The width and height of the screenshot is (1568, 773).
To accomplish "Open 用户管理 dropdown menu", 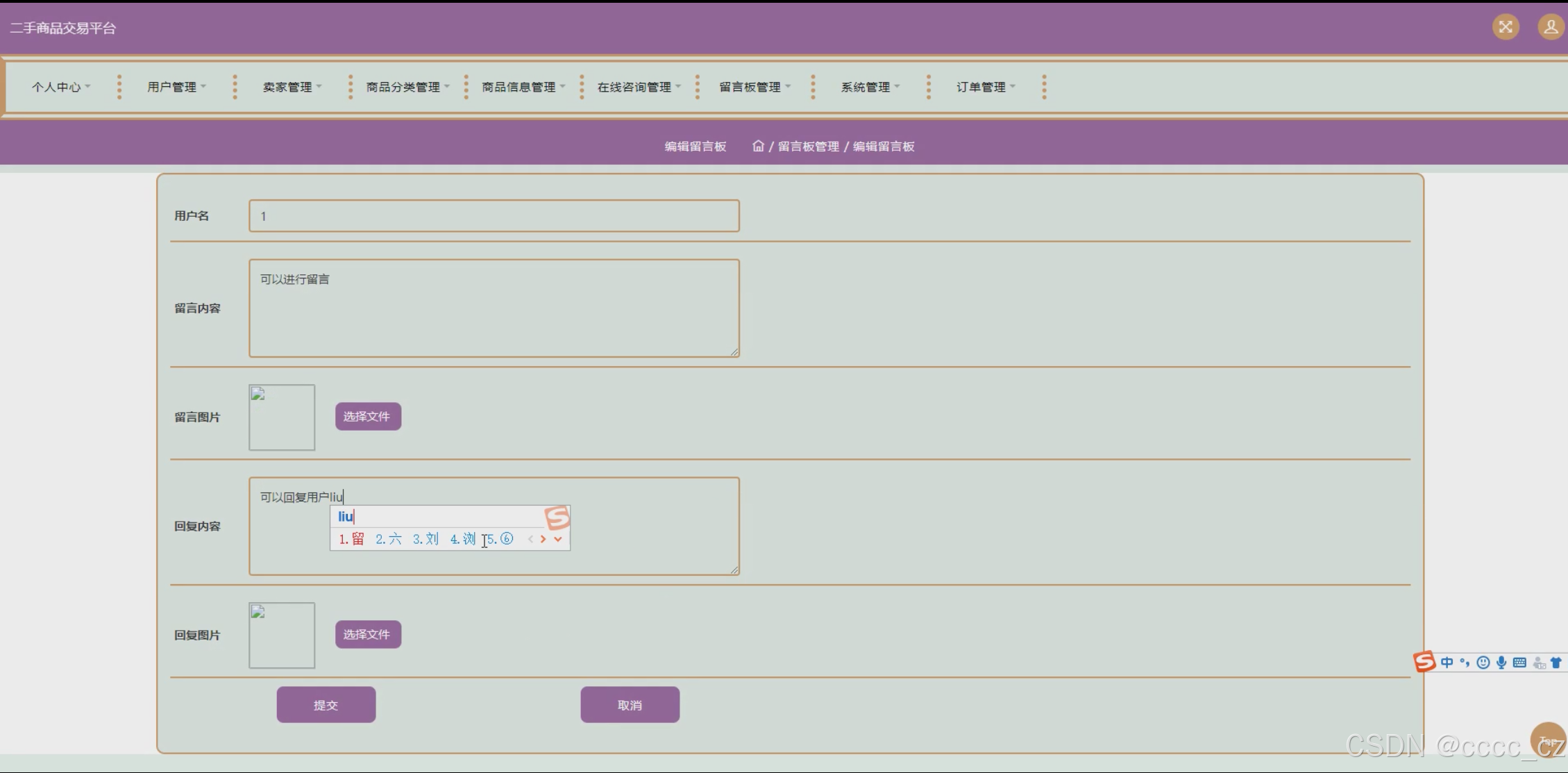I will 177,87.
